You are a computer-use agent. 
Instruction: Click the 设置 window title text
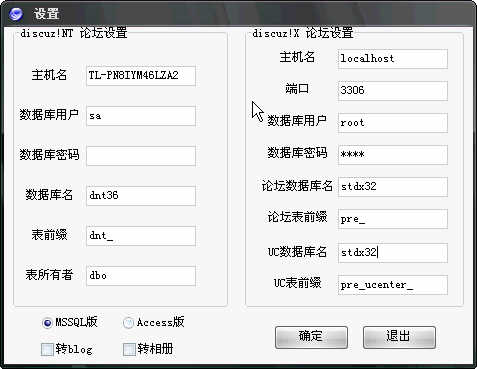point(46,14)
